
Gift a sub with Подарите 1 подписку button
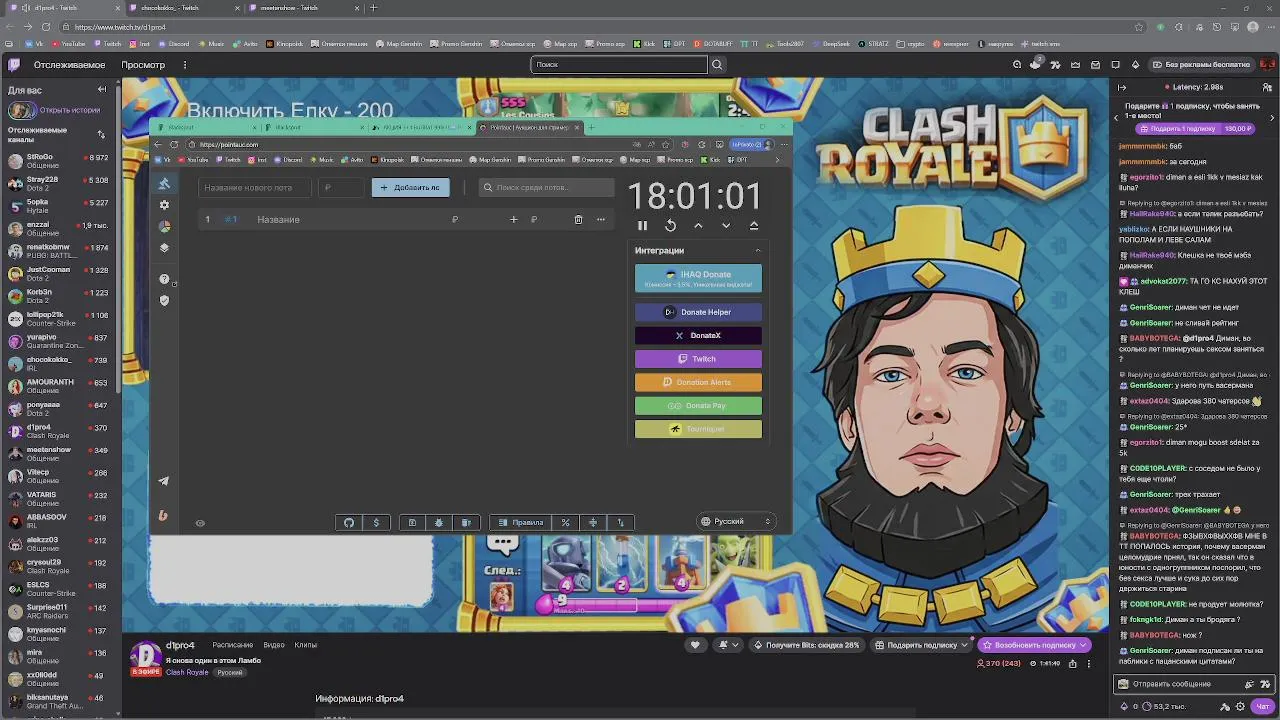point(1195,129)
